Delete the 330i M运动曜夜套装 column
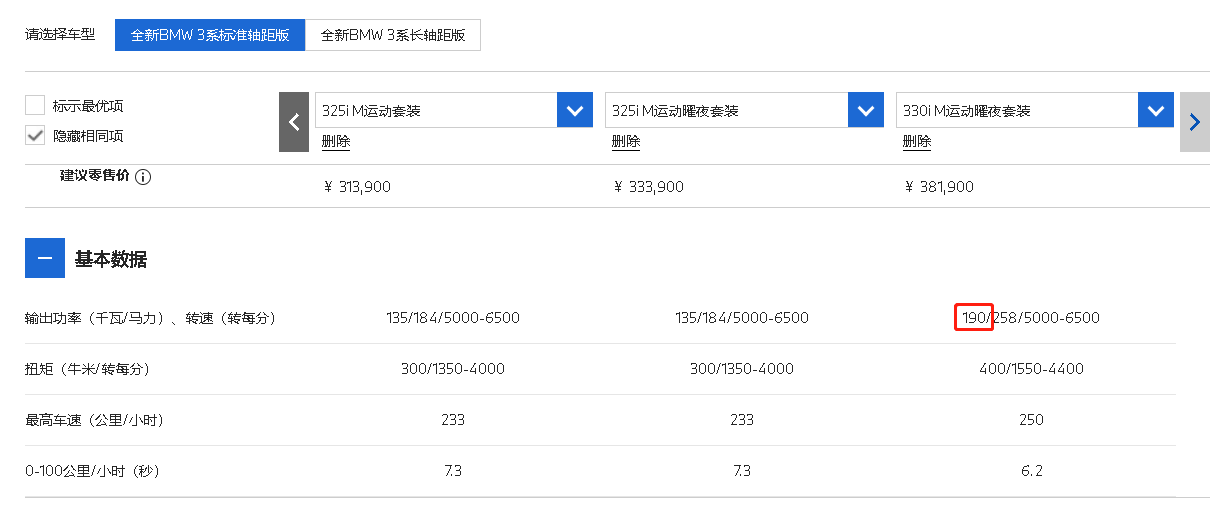The width and height of the screenshot is (1230, 508). (x=917, y=141)
